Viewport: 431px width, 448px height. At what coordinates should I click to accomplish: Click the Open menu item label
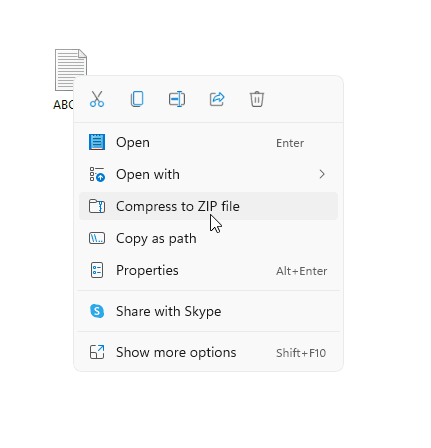pyautogui.click(x=133, y=143)
